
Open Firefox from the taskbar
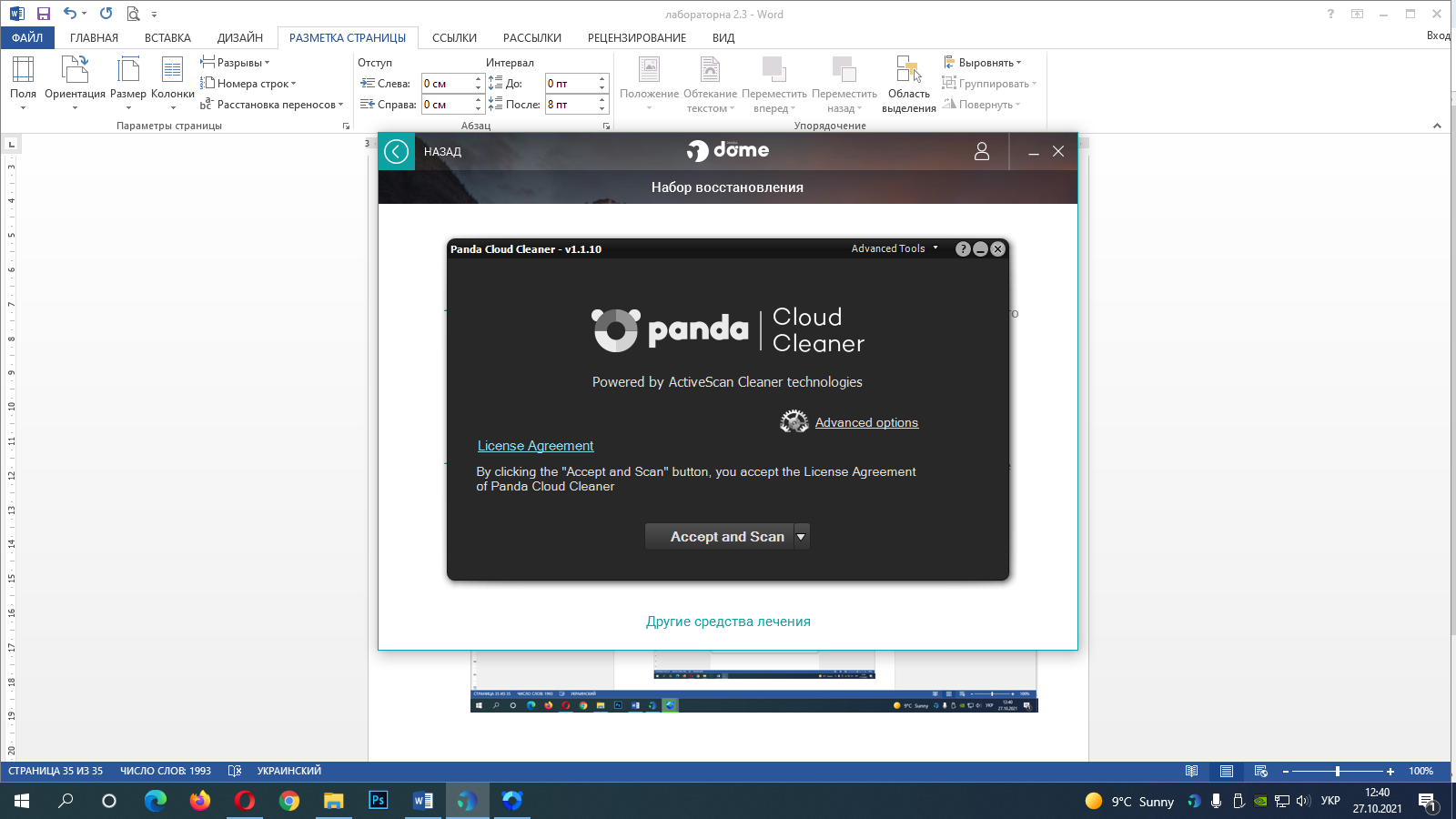[200, 801]
